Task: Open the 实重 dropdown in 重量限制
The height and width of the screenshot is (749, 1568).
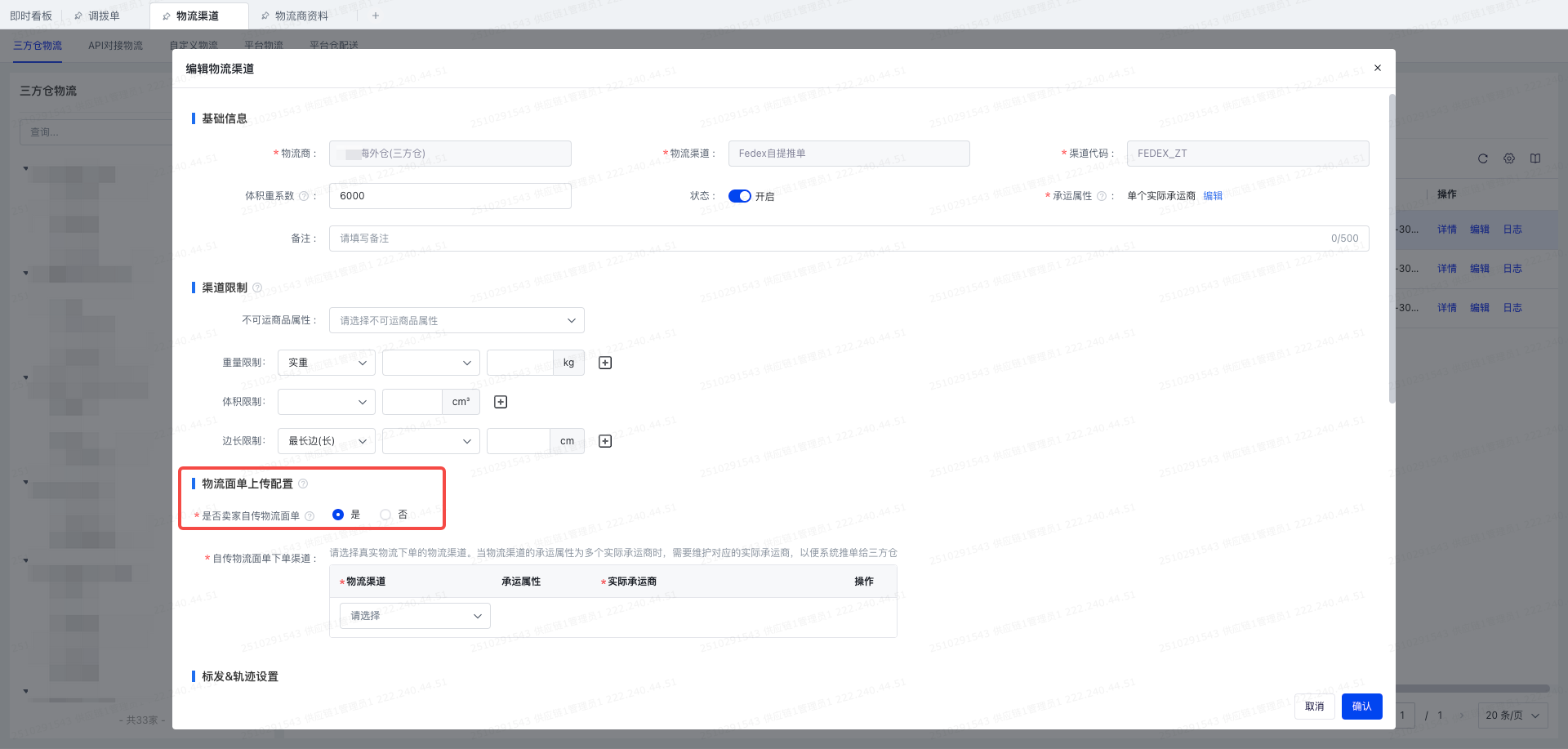Action: coord(327,363)
